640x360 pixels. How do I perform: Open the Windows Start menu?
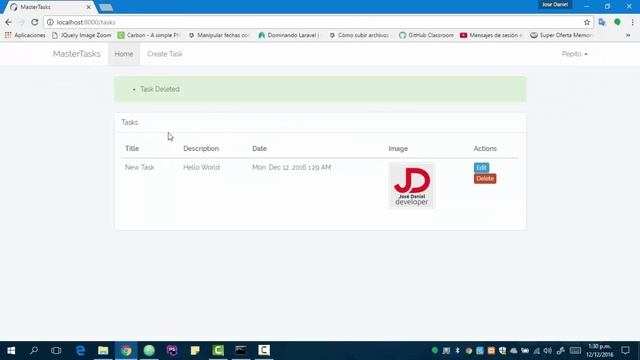click(11, 350)
